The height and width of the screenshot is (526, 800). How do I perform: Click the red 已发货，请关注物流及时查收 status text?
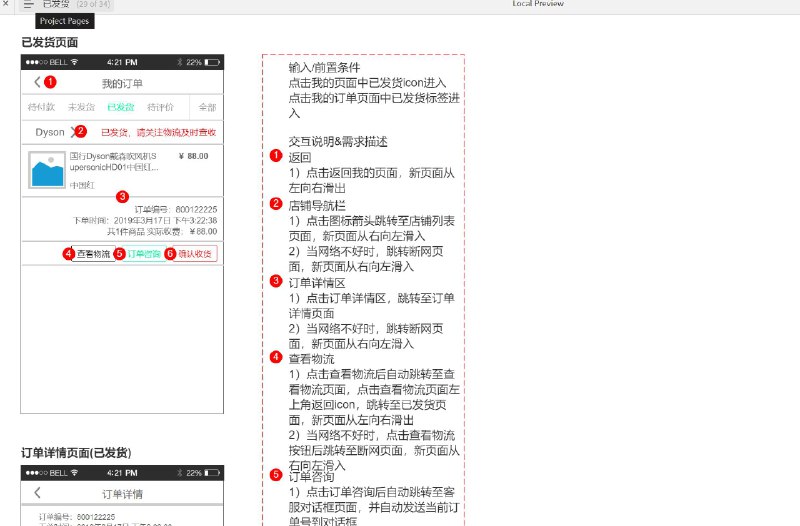point(159,133)
